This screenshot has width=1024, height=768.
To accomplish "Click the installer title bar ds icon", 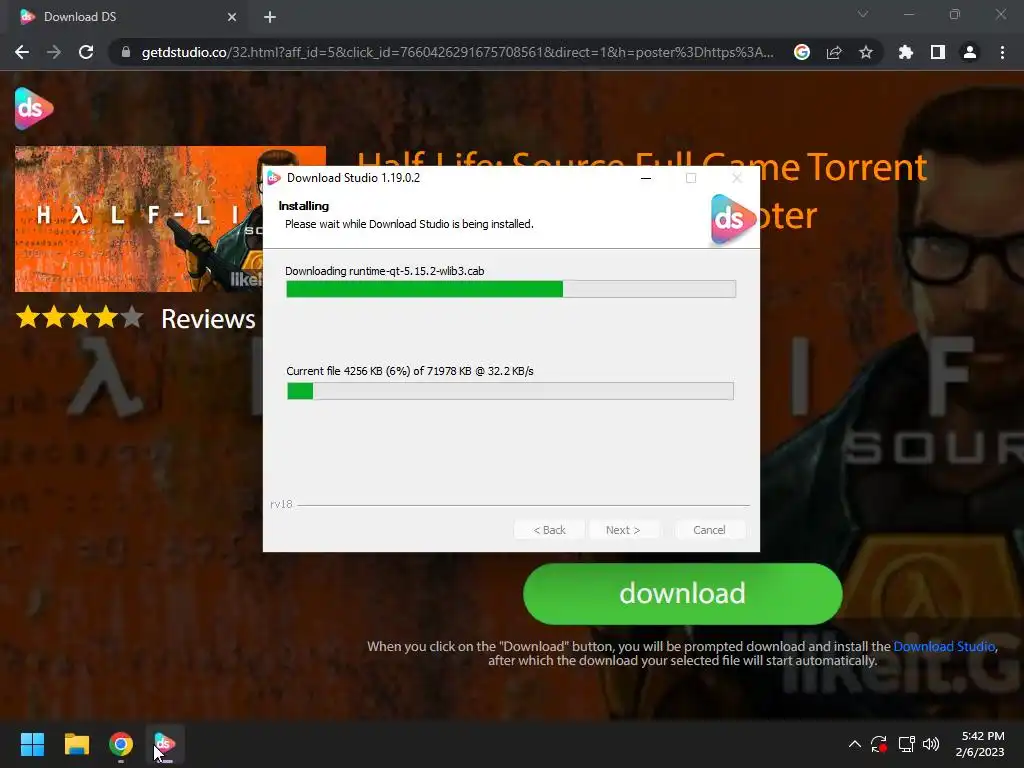I will point(274,178).
